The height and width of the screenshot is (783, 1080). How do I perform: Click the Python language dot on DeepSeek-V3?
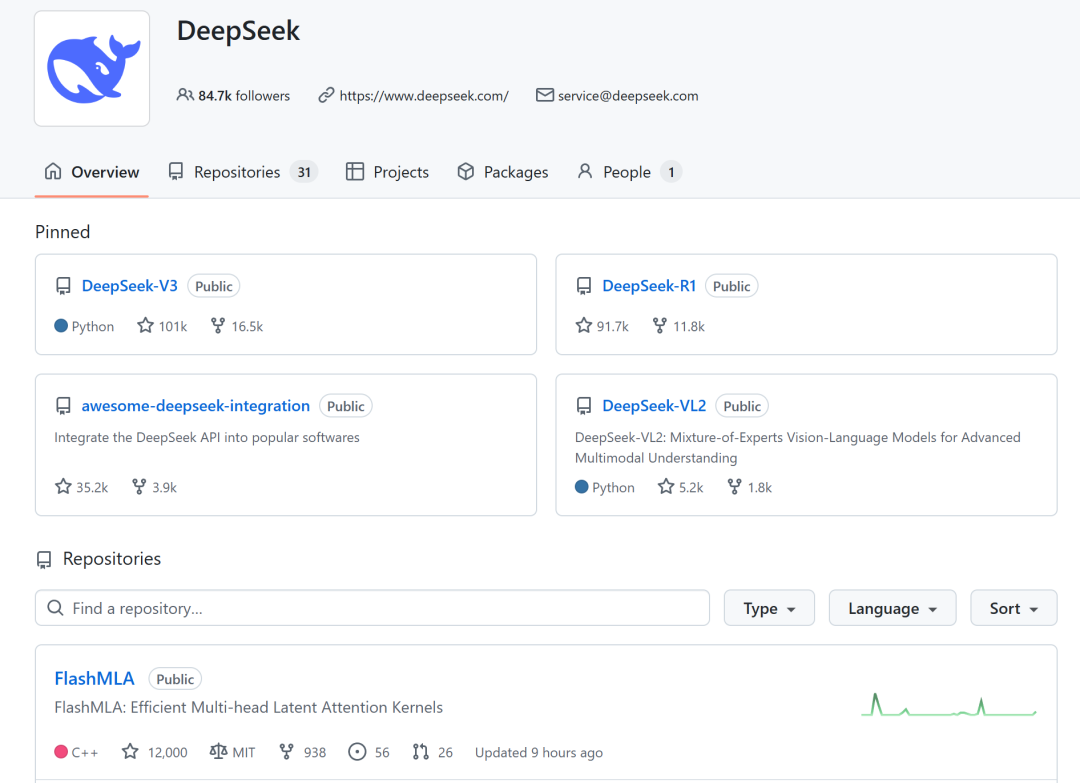[61, 325]
